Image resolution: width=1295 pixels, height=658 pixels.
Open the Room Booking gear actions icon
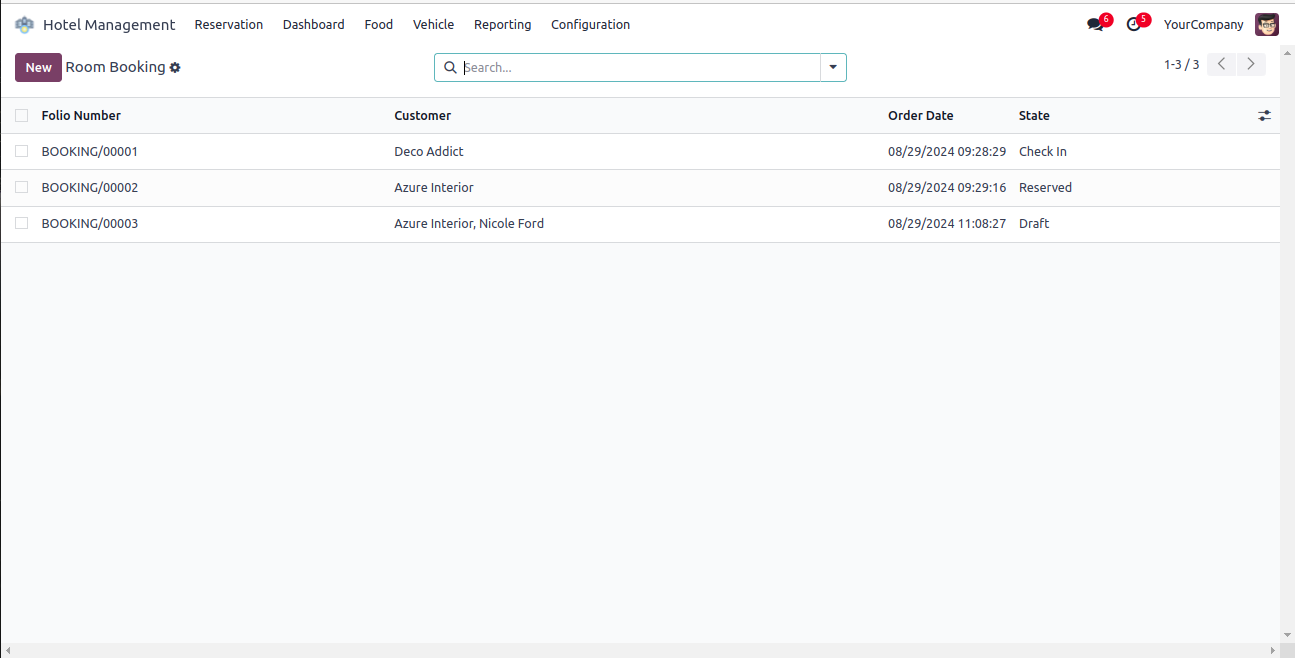point(175,68)
